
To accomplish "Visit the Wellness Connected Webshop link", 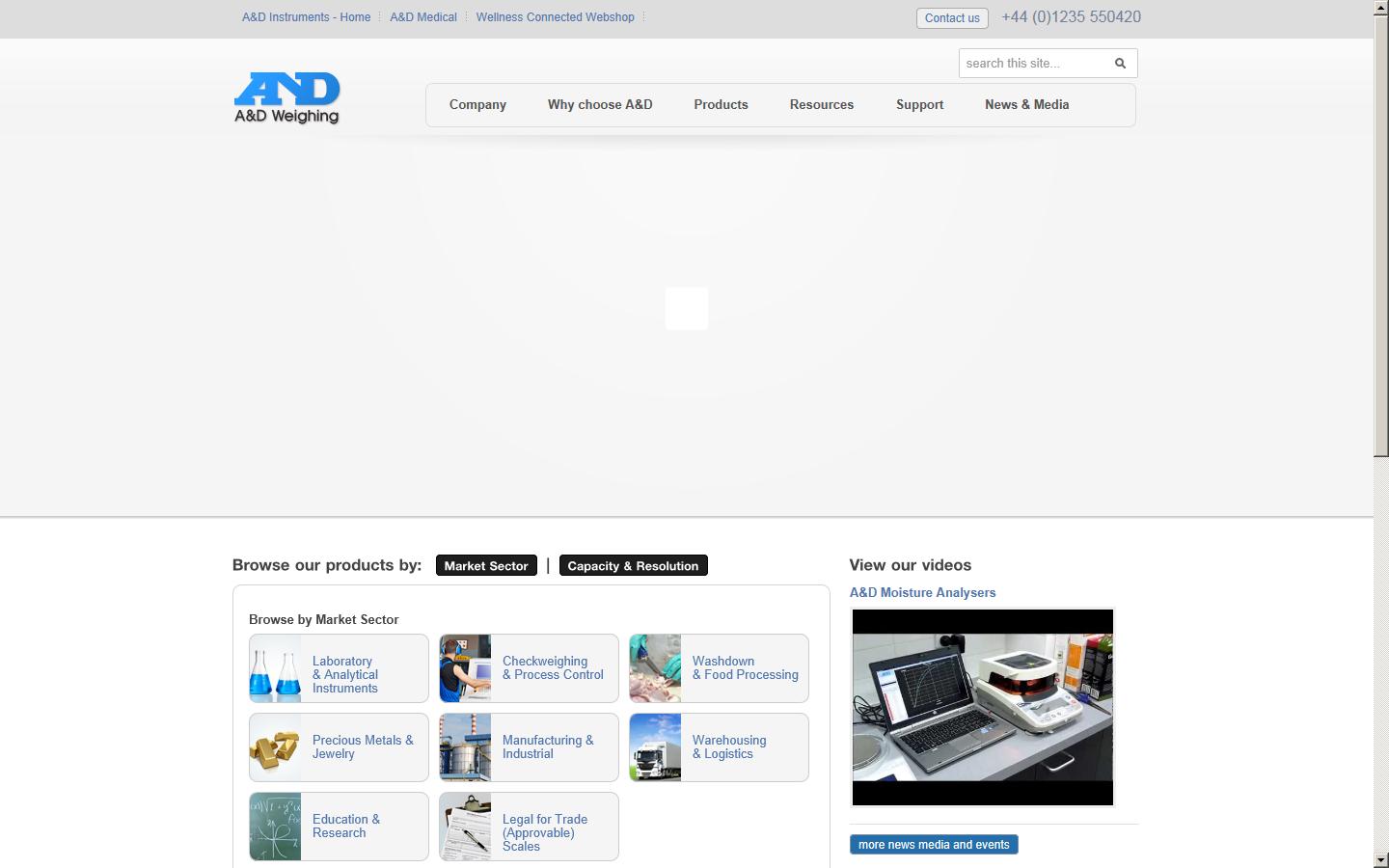I will coord(555,16).
